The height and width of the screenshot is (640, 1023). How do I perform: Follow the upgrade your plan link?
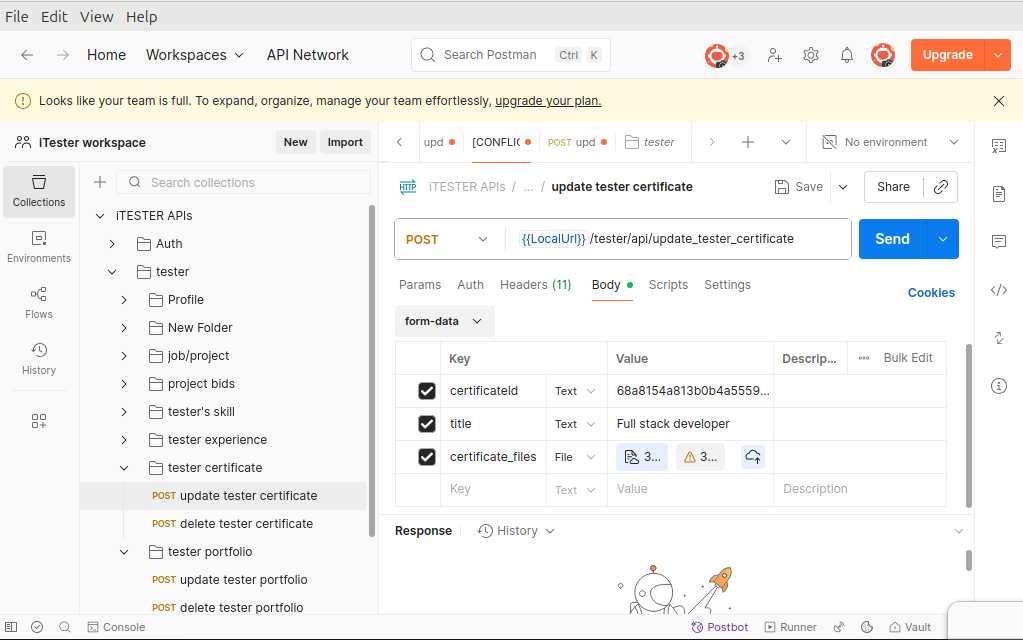tap(548, 101)
